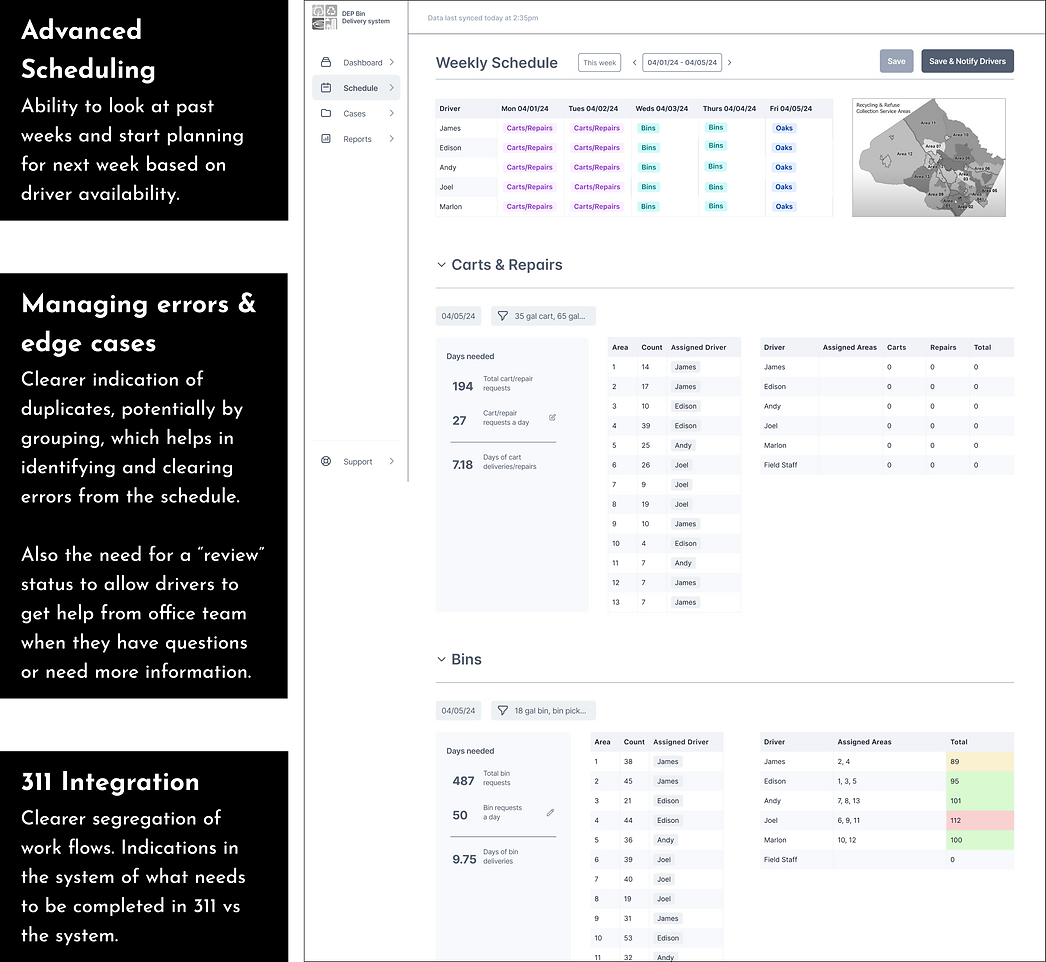Click the Schedule calendar icon

(x=326, y=88)
